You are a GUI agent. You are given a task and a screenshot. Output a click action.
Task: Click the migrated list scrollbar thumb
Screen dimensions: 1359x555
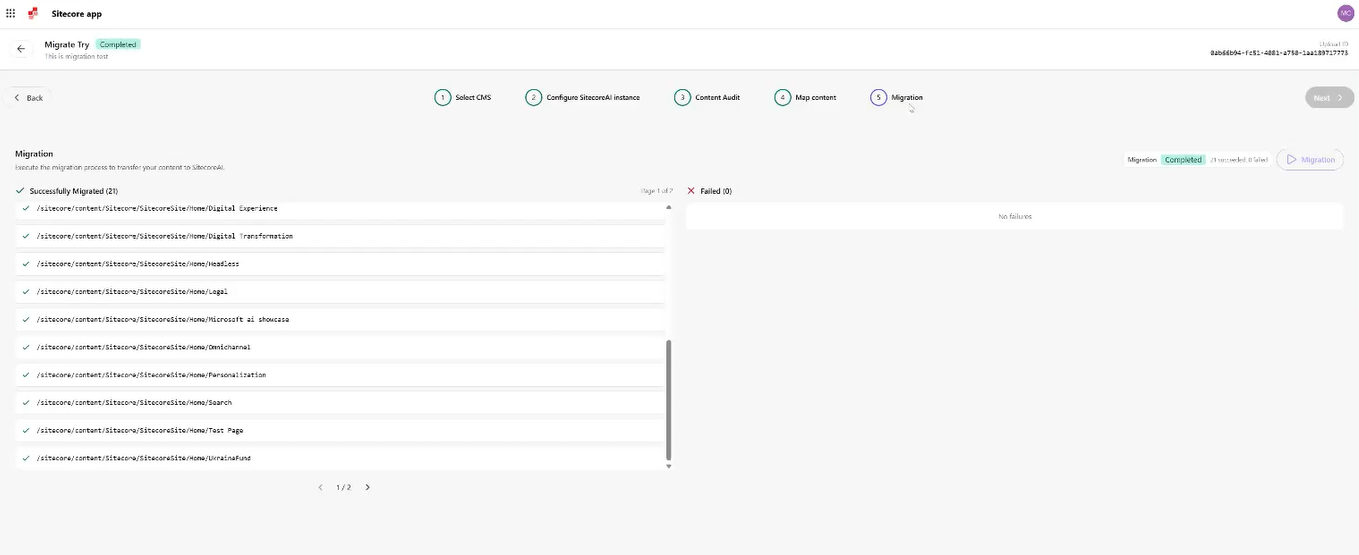click(x=669, y=399)
